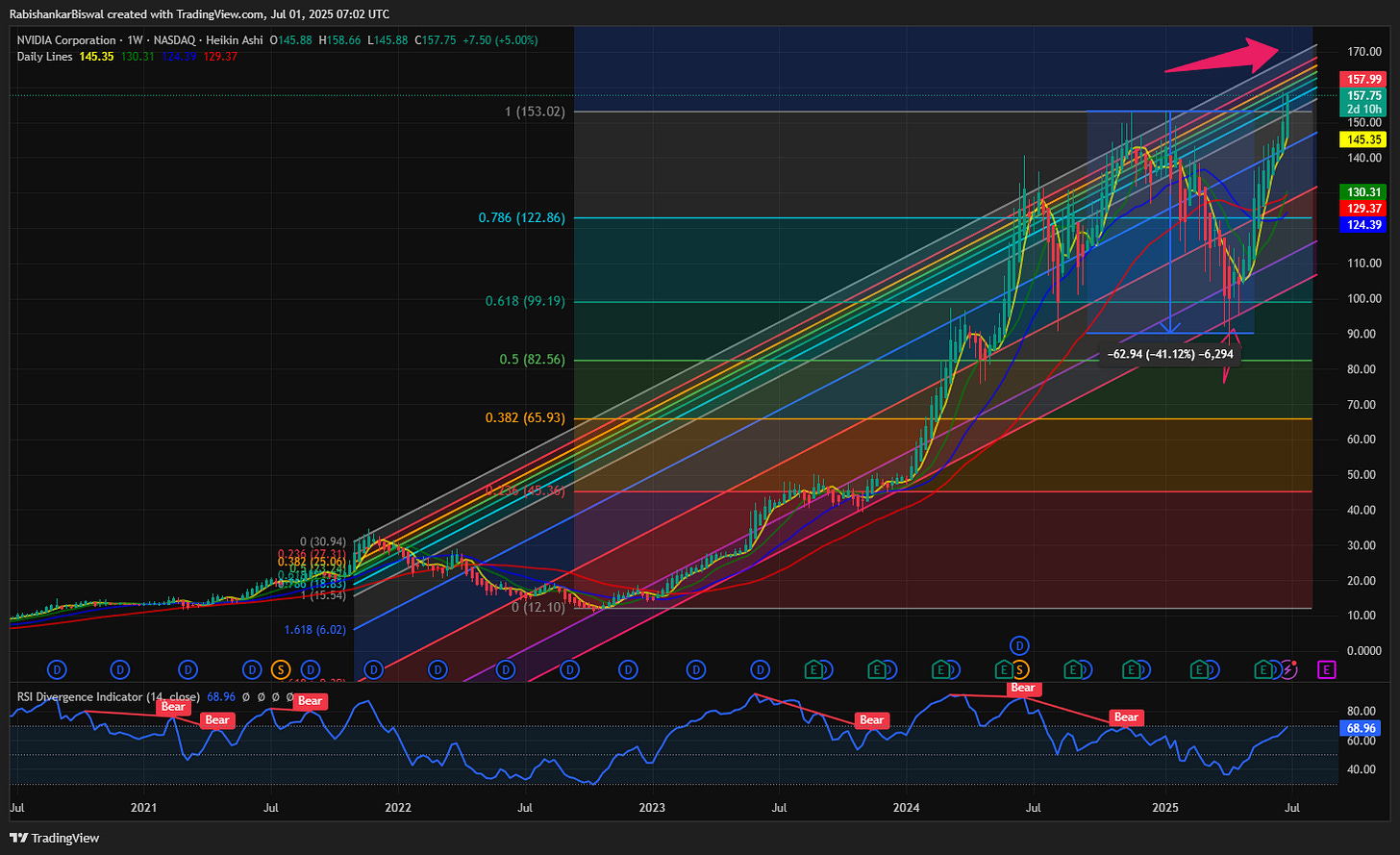The height and width of the screenshot is (855, 1400).
Task: Click the 2021 label on the time axis
Action: 143,809
